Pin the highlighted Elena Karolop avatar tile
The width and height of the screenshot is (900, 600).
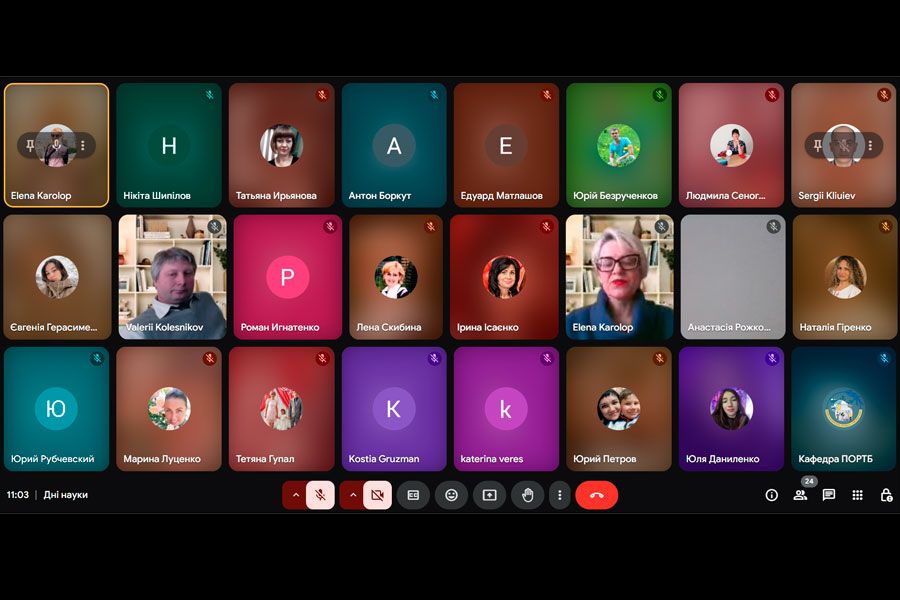[x=30, y=146]
